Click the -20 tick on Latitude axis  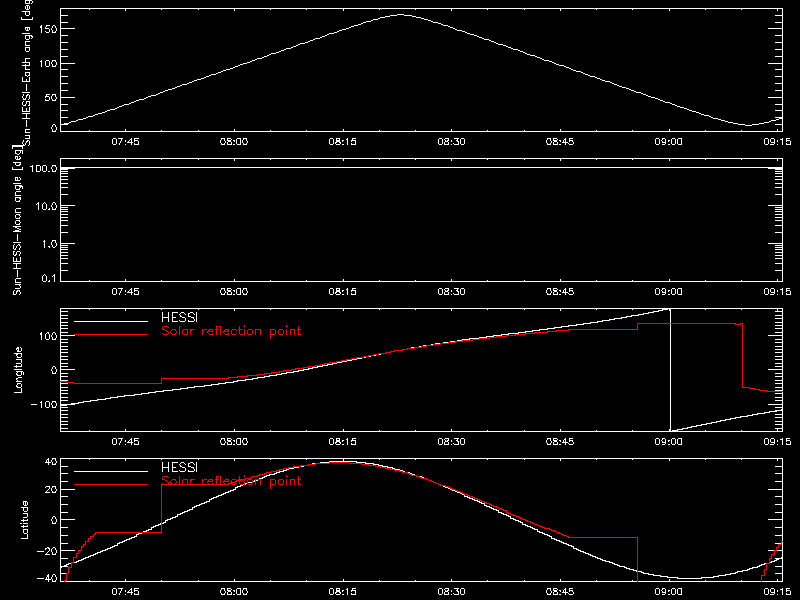point(47,551)
